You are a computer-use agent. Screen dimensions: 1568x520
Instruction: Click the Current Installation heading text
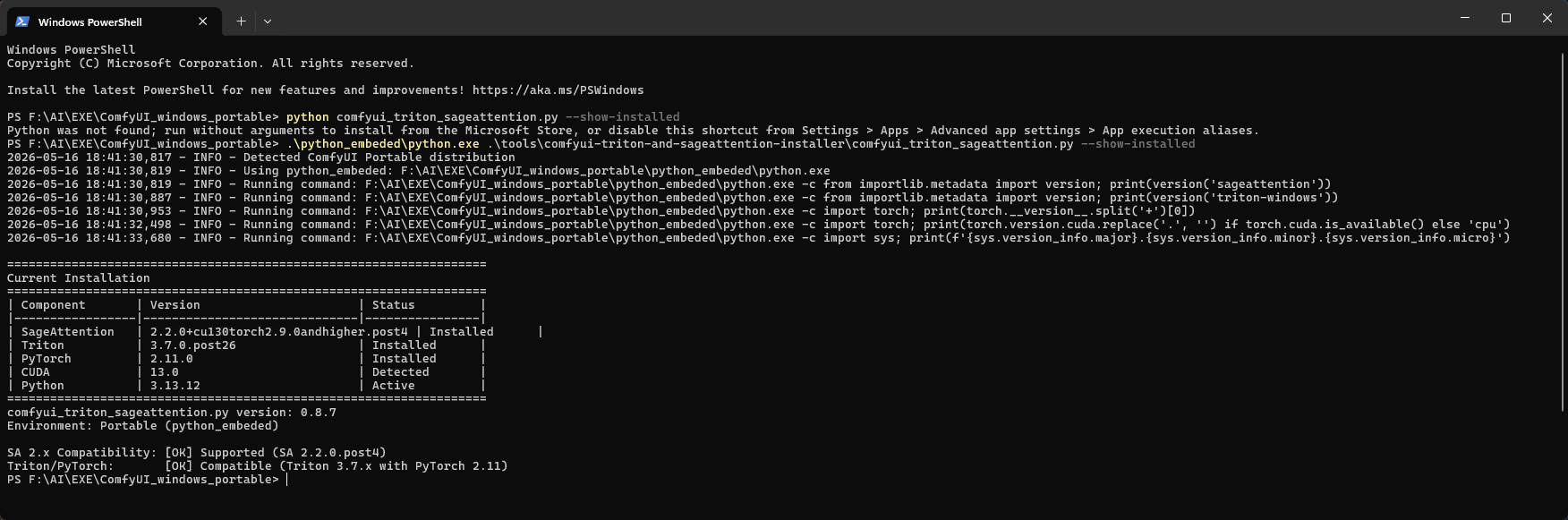(x=79, y=278)
